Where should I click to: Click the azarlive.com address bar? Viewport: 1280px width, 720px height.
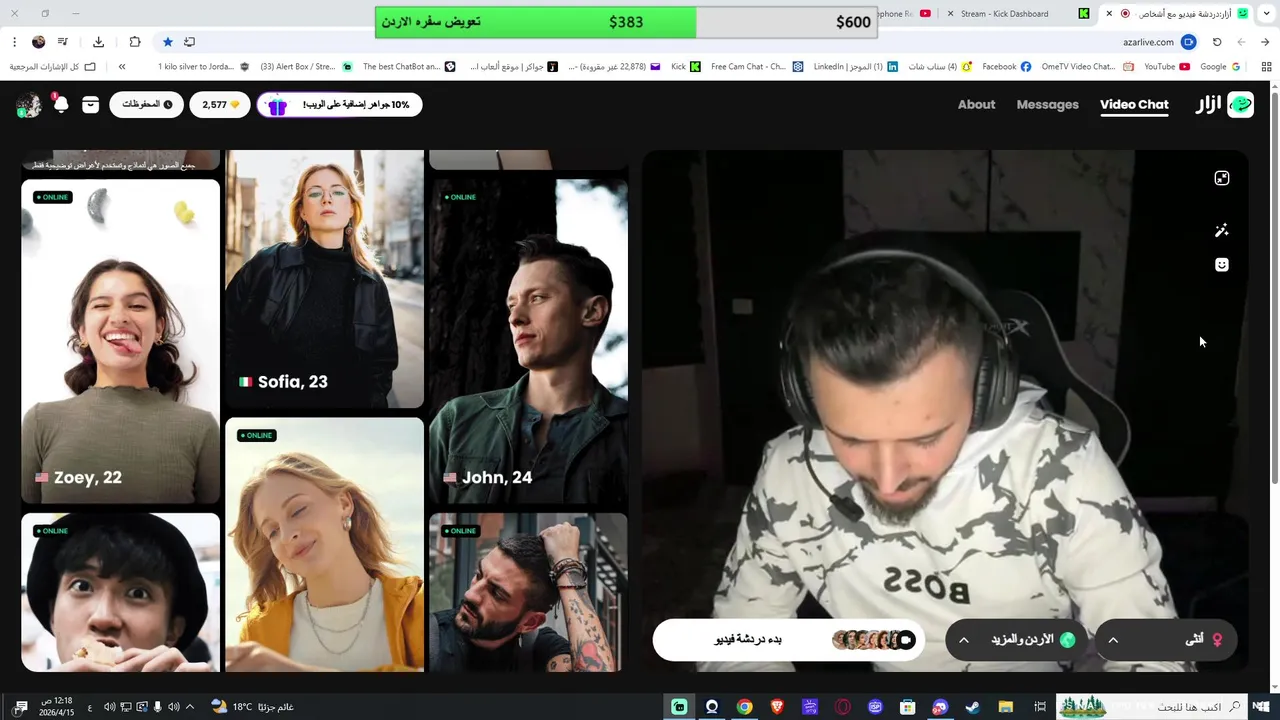1147,42
